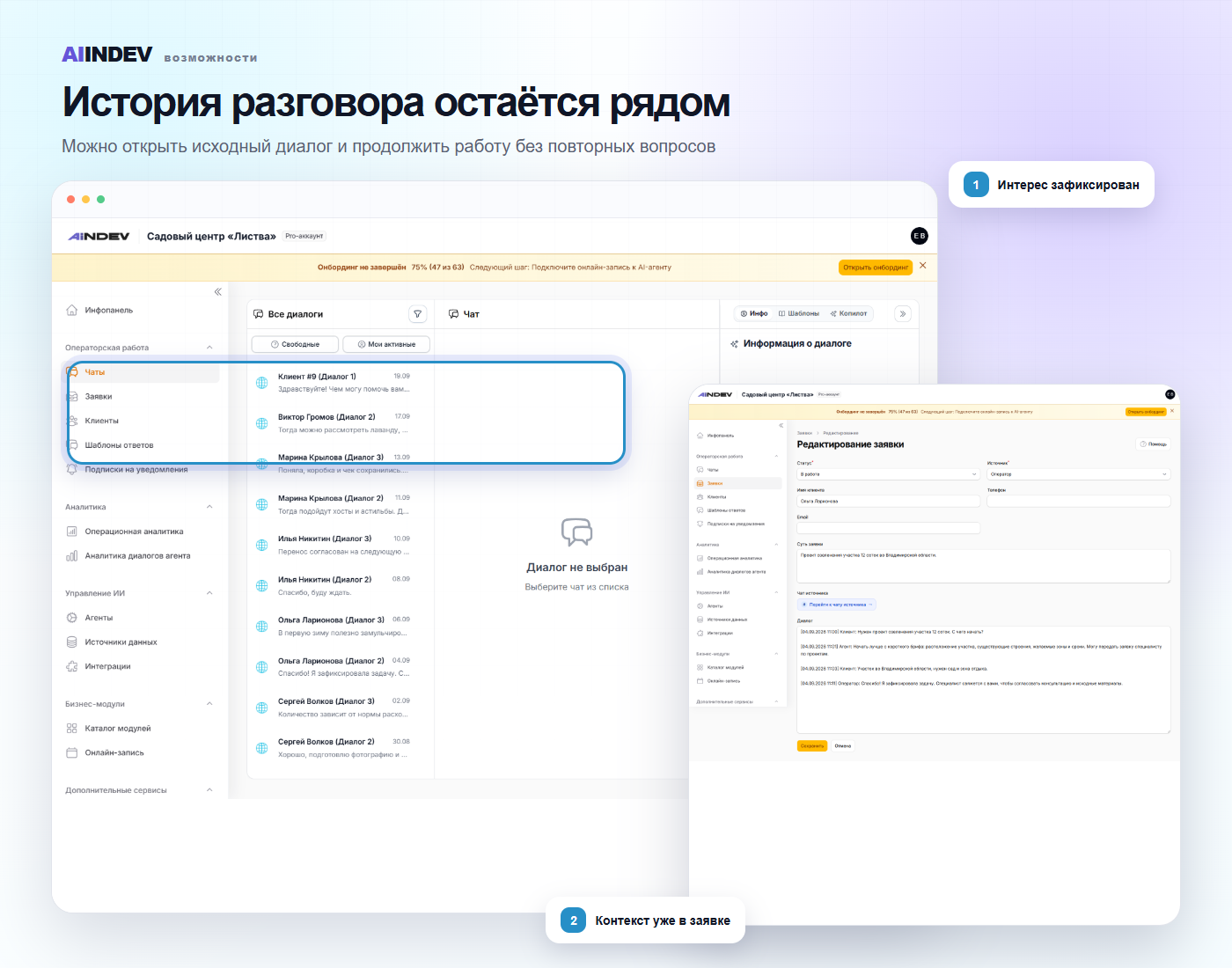Expand right info panel with double-chevron
Image resolution: width=1232 pixels, height=968 pixels.
tap(903, 313)
